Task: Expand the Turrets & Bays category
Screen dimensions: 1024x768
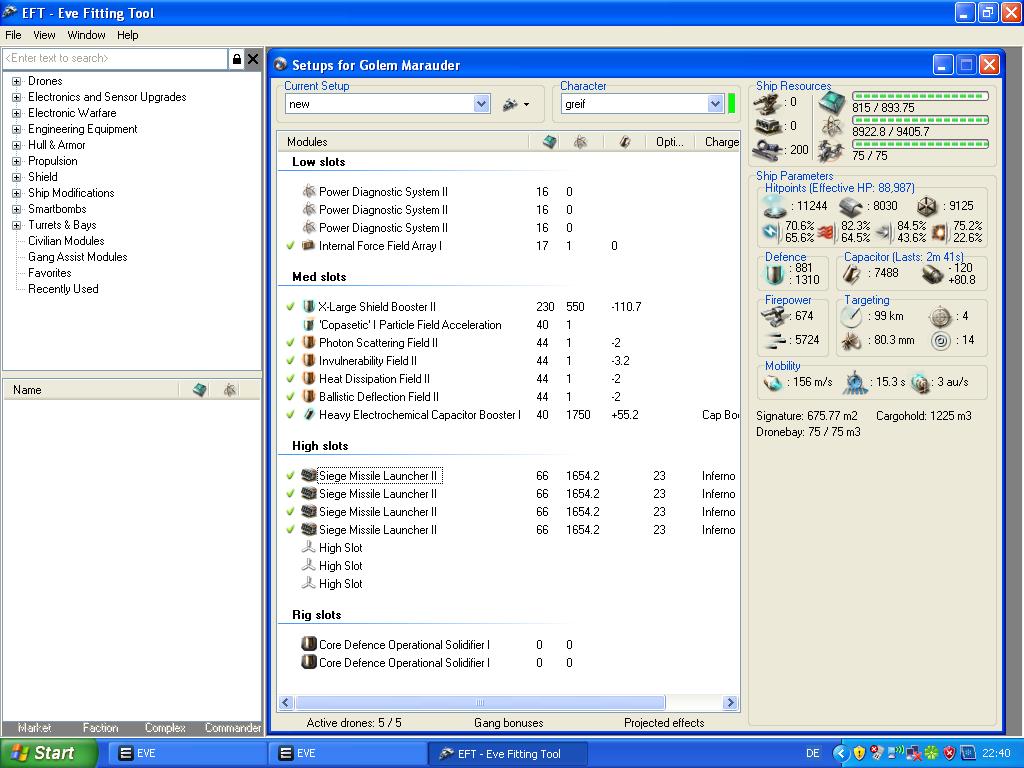Action: pyautogui.click(x=16, y=225)
